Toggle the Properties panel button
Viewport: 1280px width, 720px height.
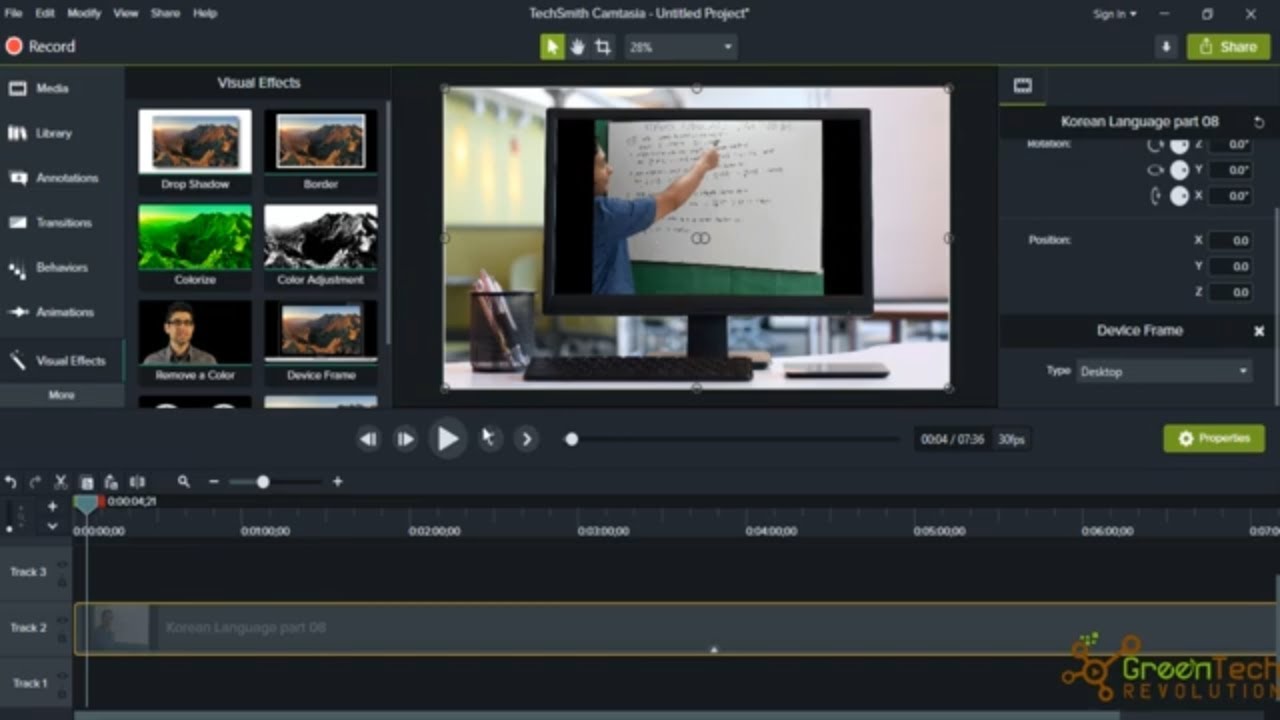1214,438
